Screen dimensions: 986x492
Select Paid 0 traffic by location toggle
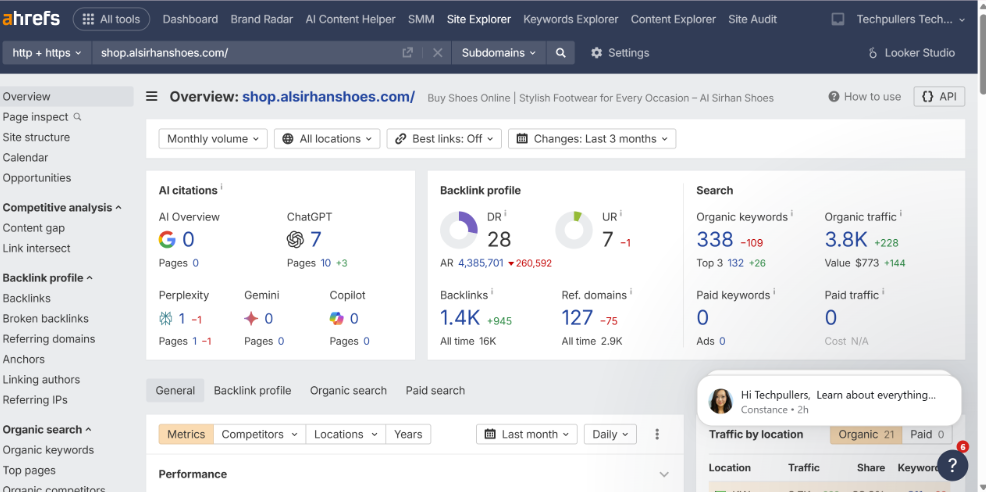coord(927,434)
